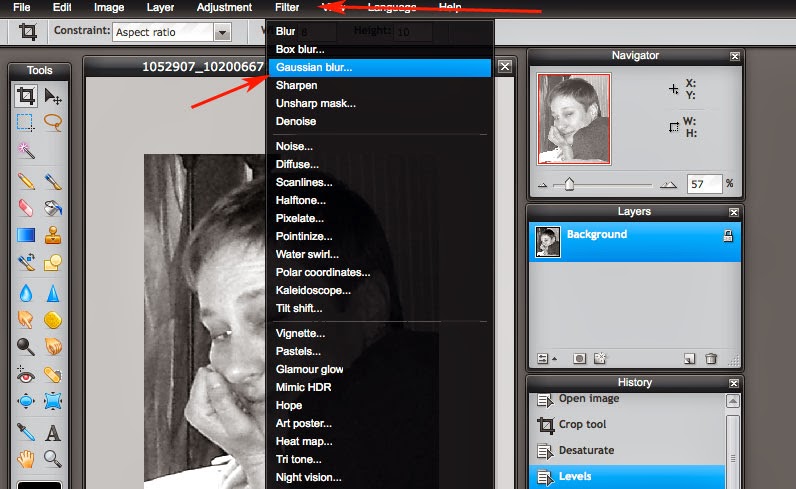Select the Marquee selection tool
796x489 pixels.
point(25,123)
